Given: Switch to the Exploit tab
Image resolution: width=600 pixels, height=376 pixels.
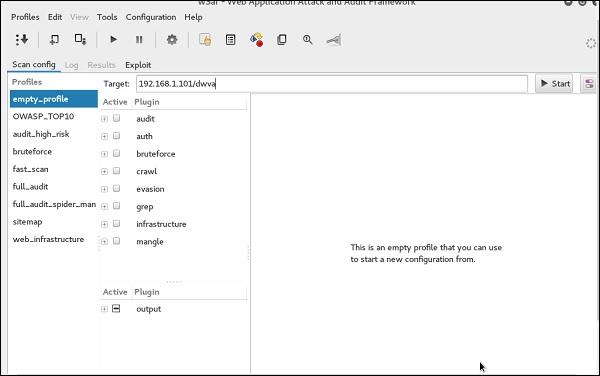Looking at the screenshot, I should (x=138, y=65).
